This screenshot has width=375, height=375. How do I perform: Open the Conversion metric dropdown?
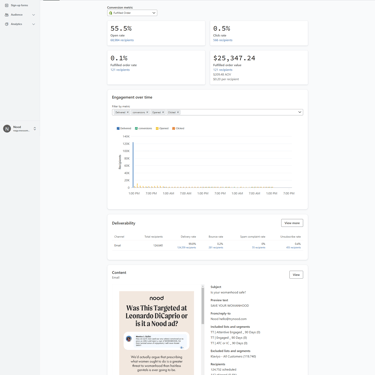click(x=132, y=13)
